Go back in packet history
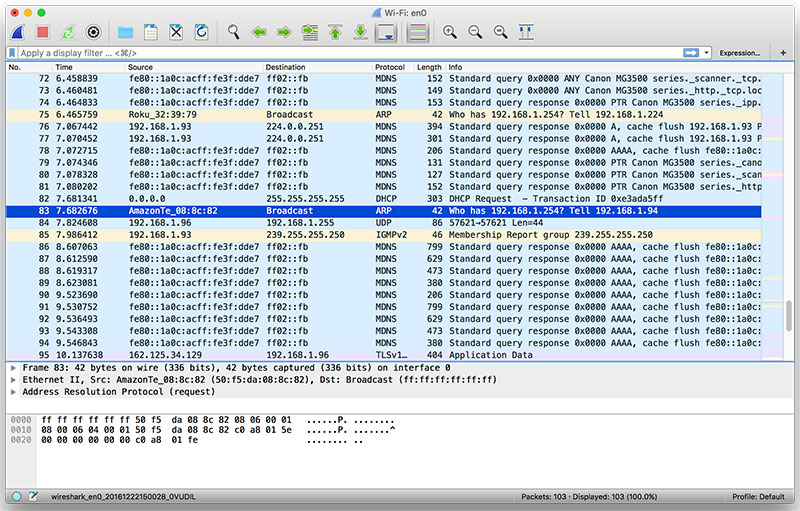The height and width of the screenshot is (511, 800). [259, 33]
